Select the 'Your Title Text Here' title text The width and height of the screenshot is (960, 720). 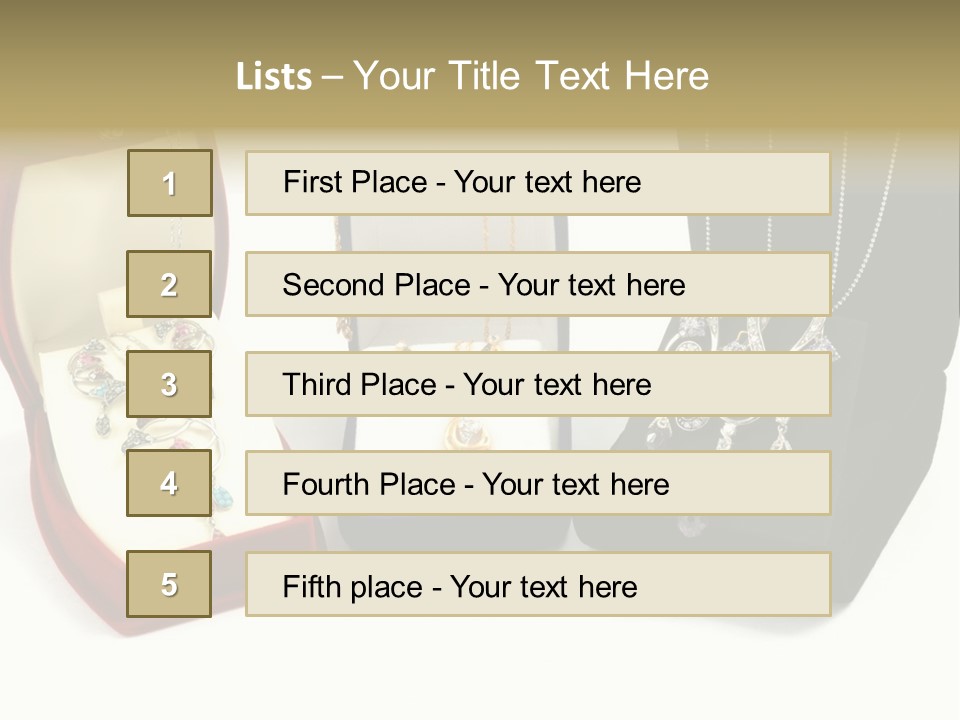[531, 76]
